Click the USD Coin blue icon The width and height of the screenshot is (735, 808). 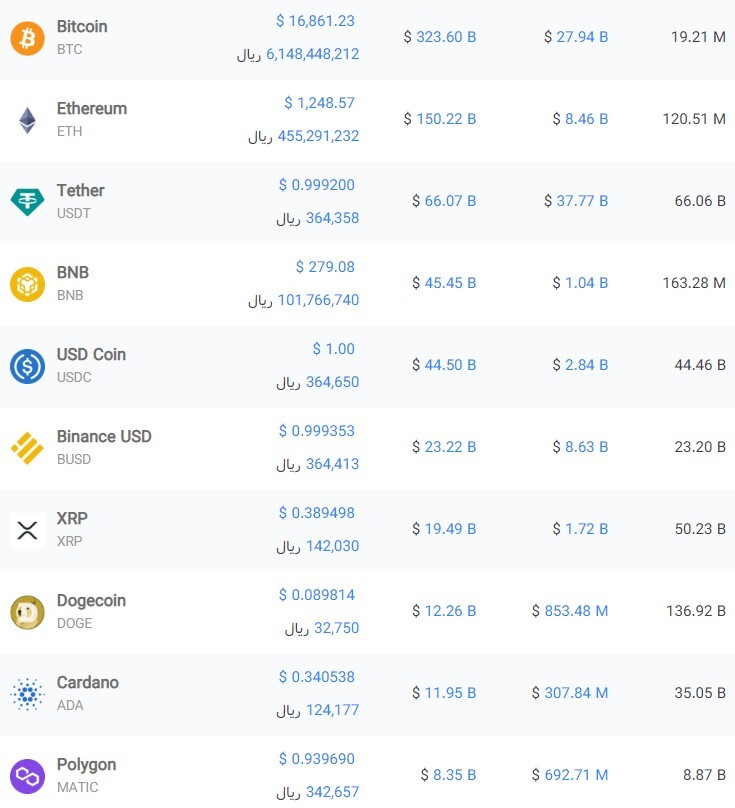pos(27,366)
